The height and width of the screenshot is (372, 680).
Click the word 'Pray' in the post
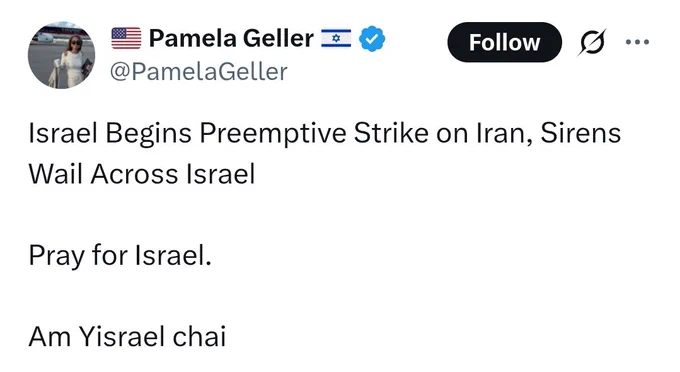pyautogui.click(x=56, y=255)
